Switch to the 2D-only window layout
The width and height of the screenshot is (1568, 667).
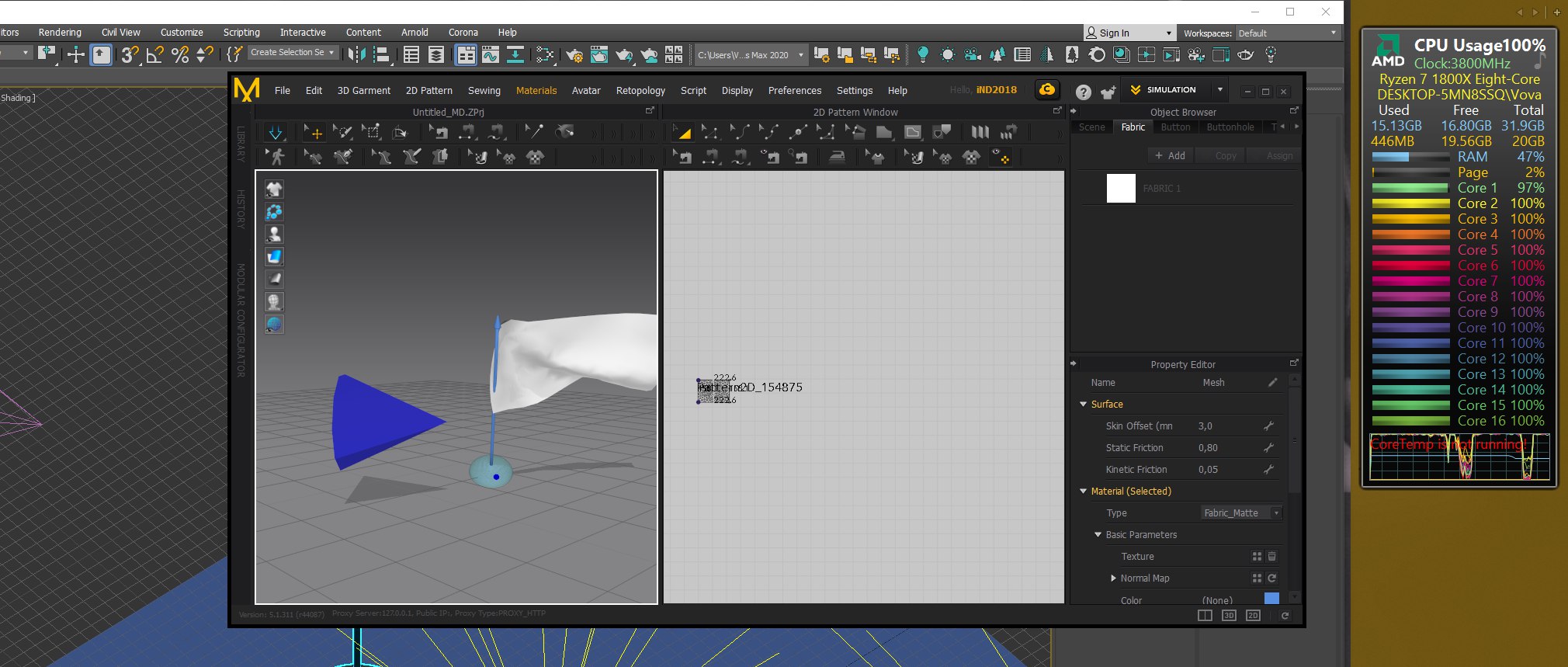click(1253, 616)
